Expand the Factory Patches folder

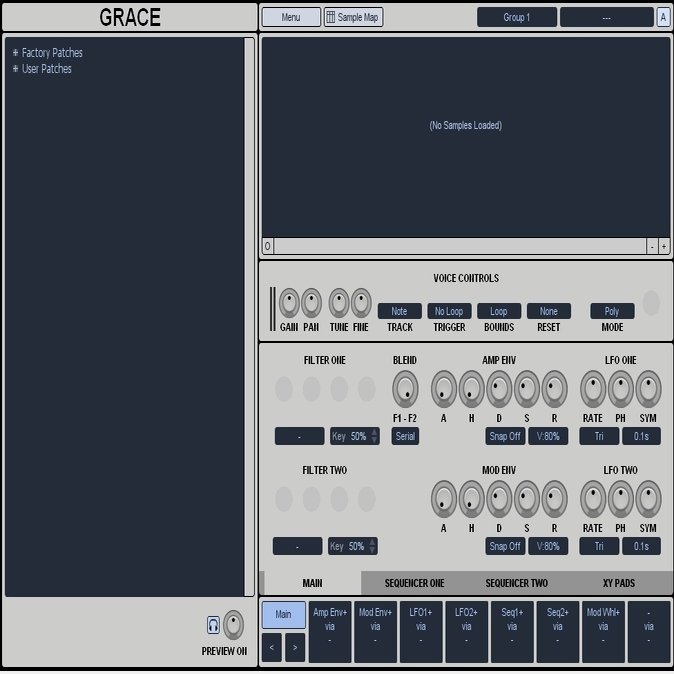tap(15, 52)
